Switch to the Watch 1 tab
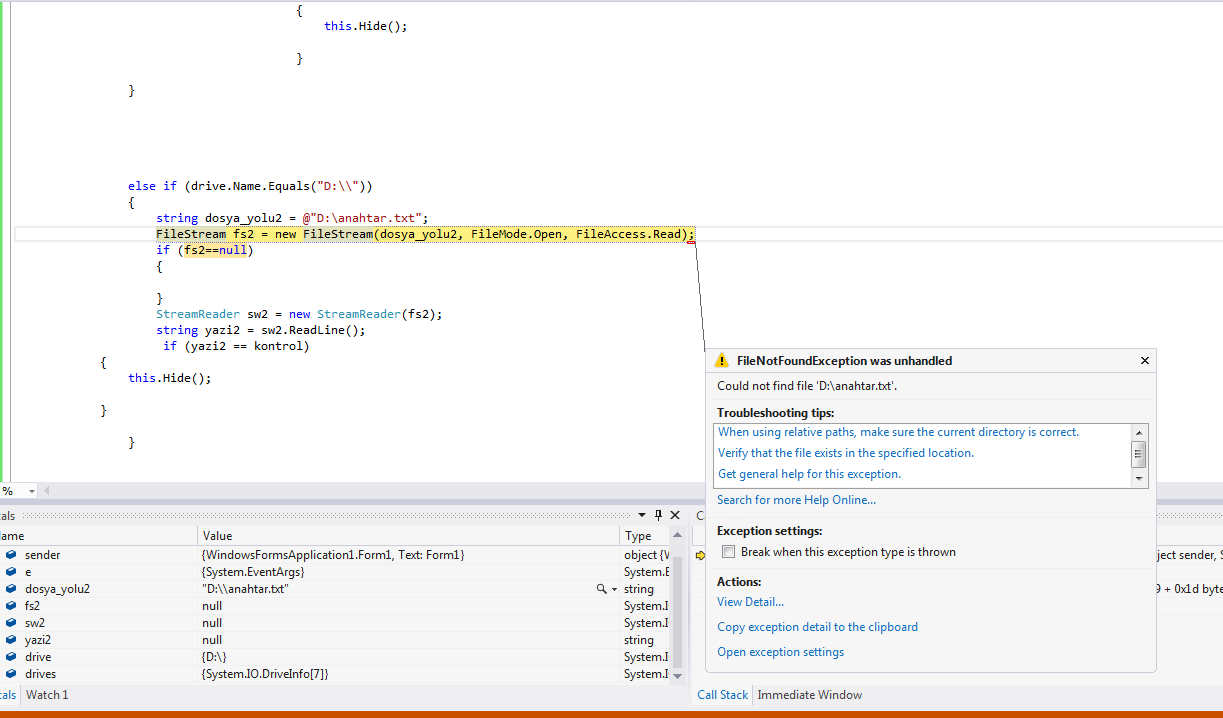Viewport: 1223px width, 718px height. click(x=47, y=695)
